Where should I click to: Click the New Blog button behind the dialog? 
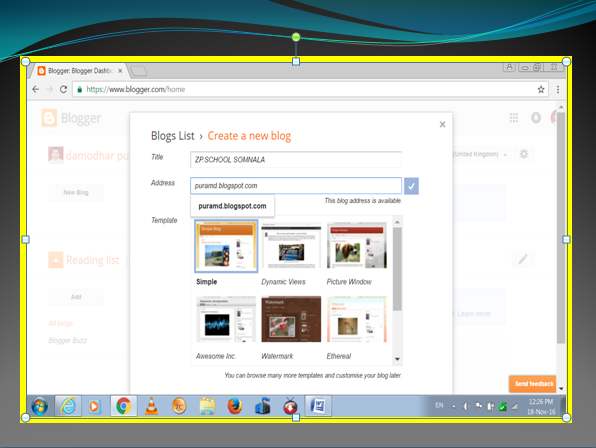coord(76,193)
